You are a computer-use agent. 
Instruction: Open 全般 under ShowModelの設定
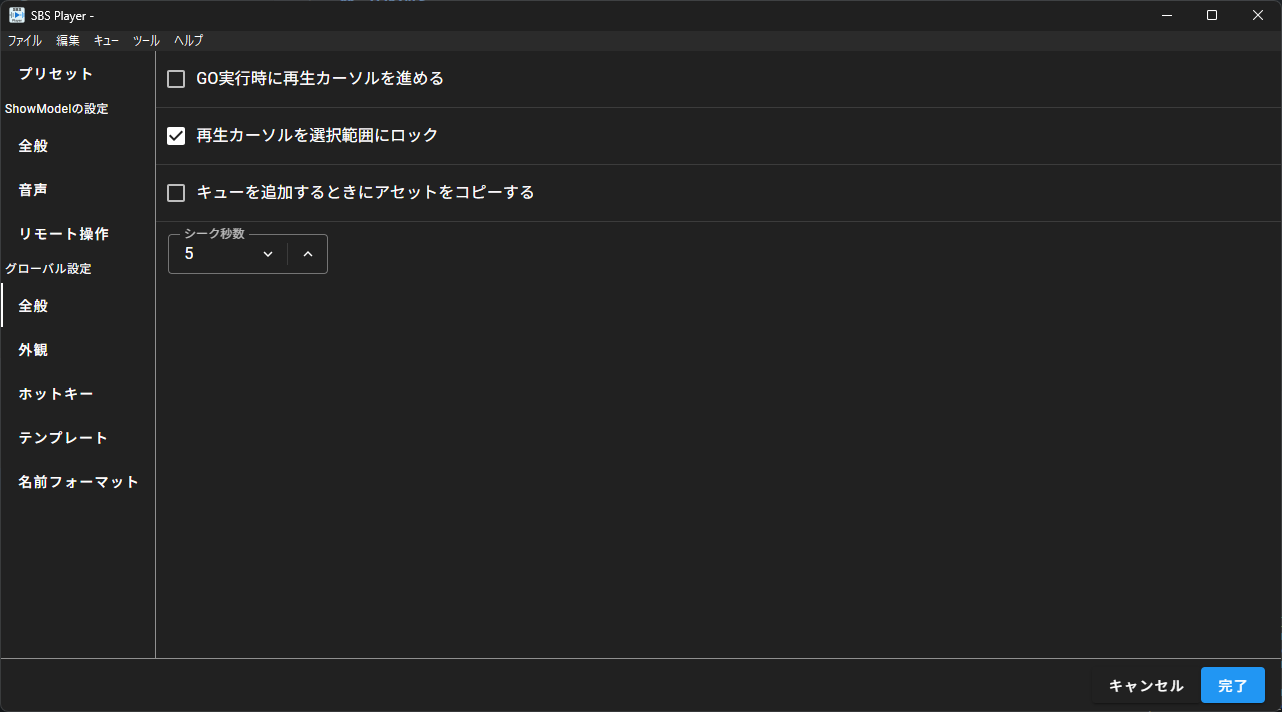coord(32,145)
